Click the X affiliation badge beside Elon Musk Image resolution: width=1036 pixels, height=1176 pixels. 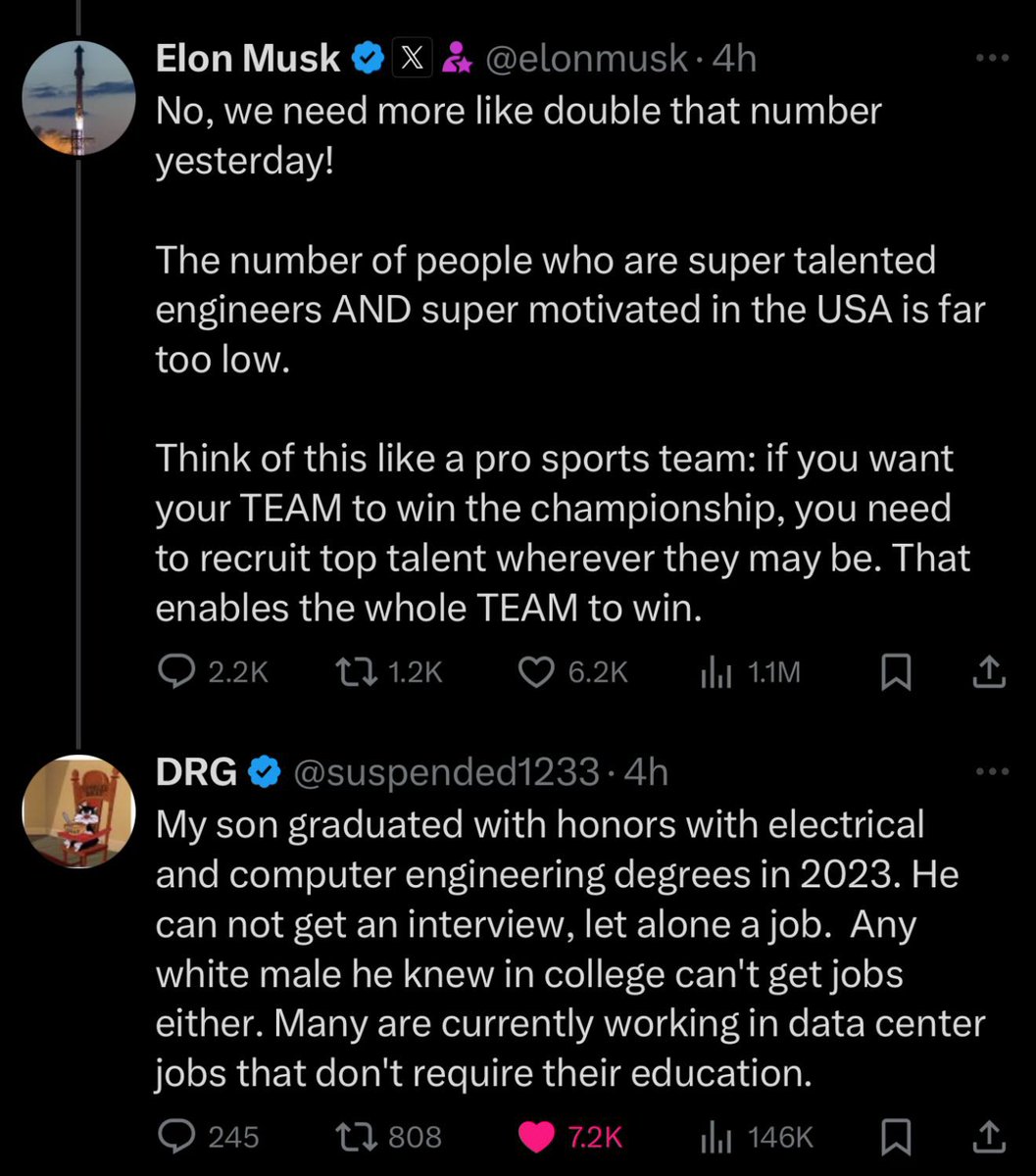[x=409, y=60]
